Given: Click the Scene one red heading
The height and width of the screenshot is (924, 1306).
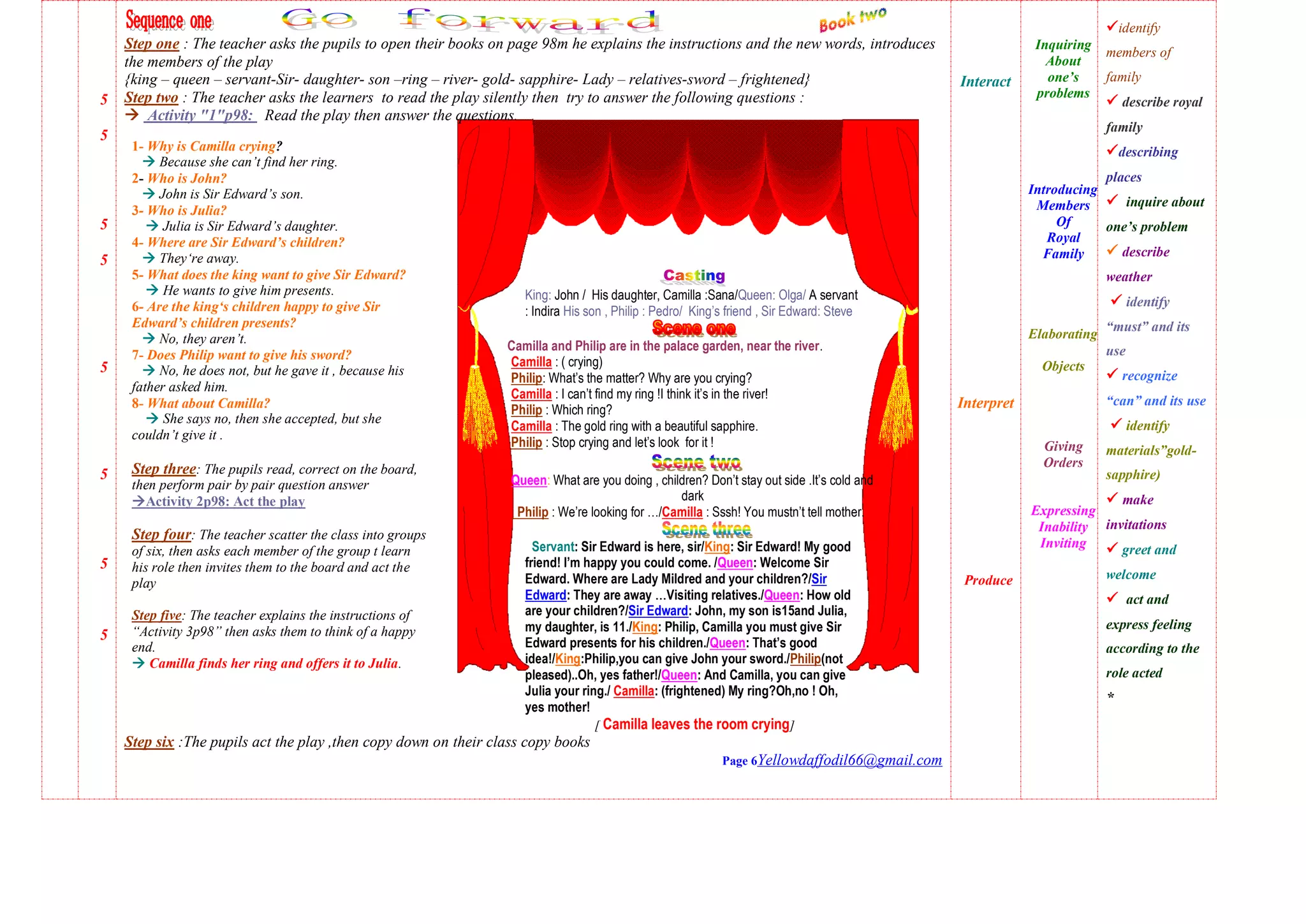Looking at the screenshot, I should coord(694,328).
